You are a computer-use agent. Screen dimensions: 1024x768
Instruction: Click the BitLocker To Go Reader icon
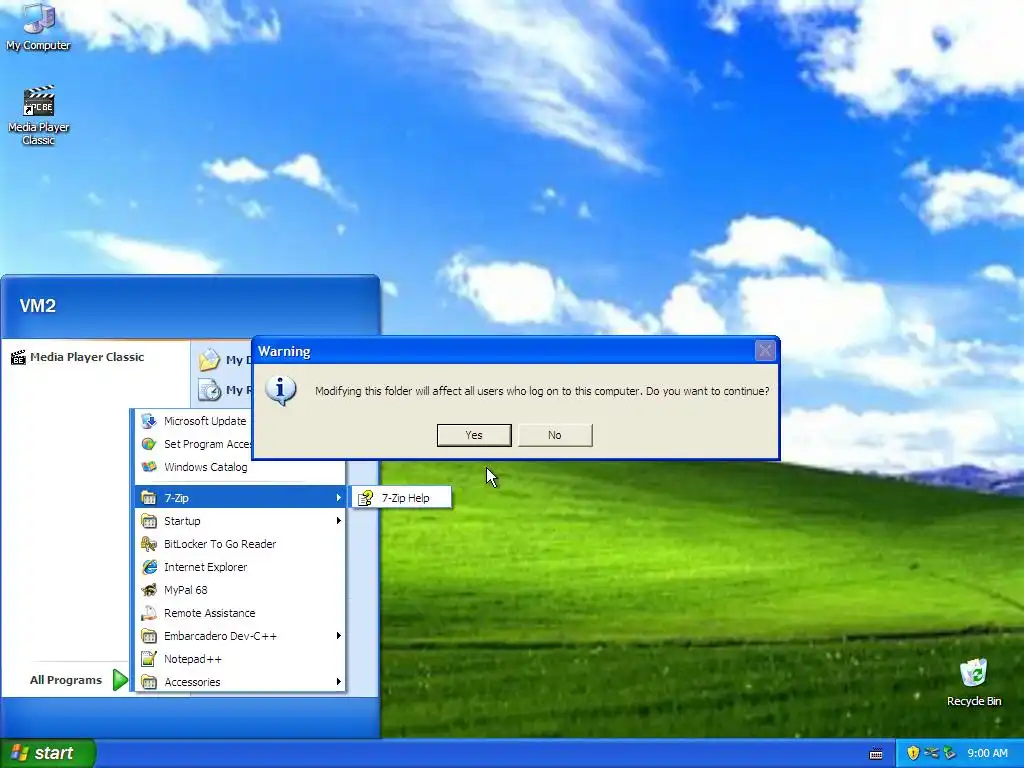(x=149, y=544)
